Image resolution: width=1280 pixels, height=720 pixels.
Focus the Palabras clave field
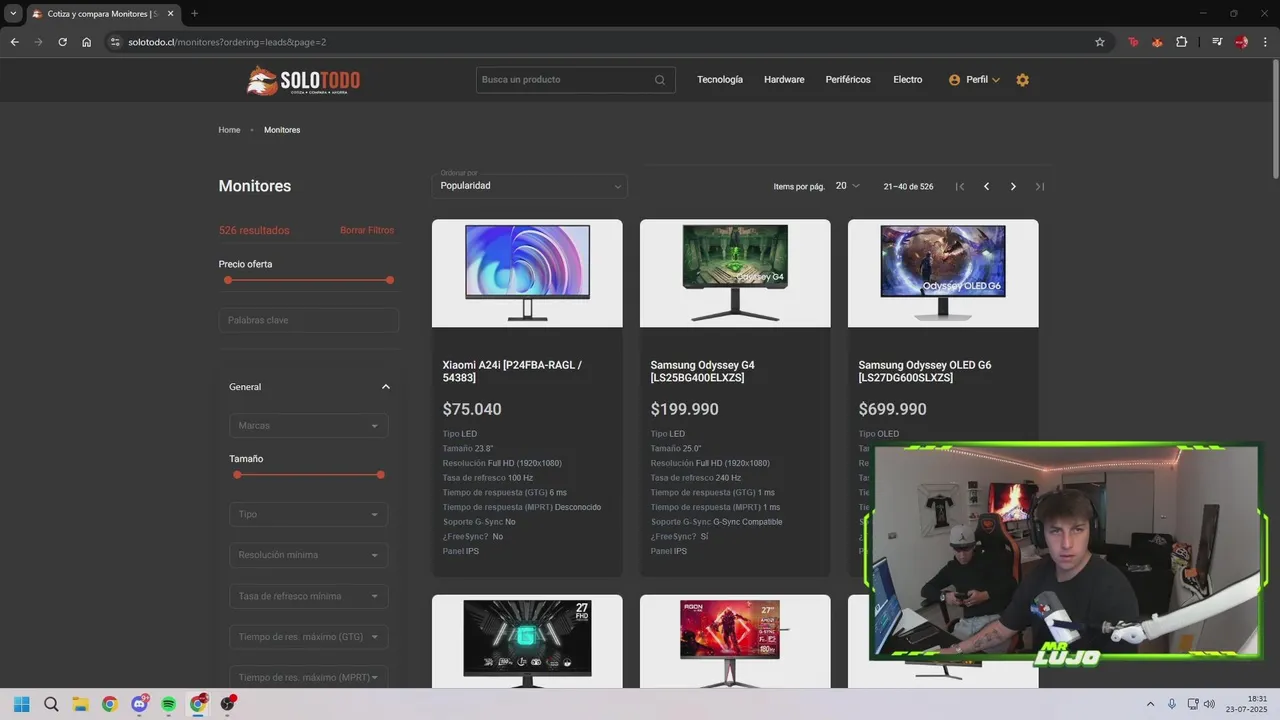click(x=309, y=320)
